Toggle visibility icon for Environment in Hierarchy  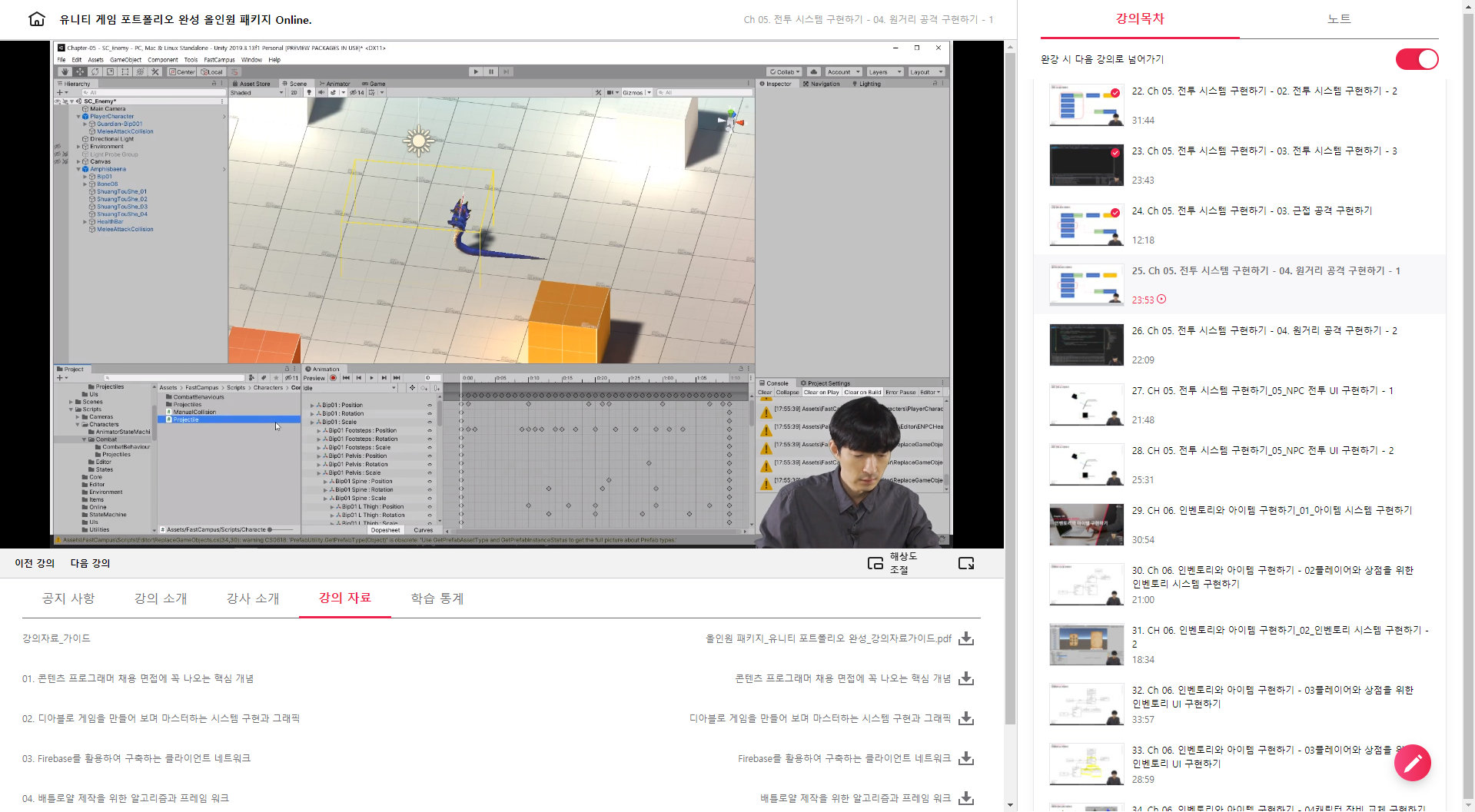[58, 146]
